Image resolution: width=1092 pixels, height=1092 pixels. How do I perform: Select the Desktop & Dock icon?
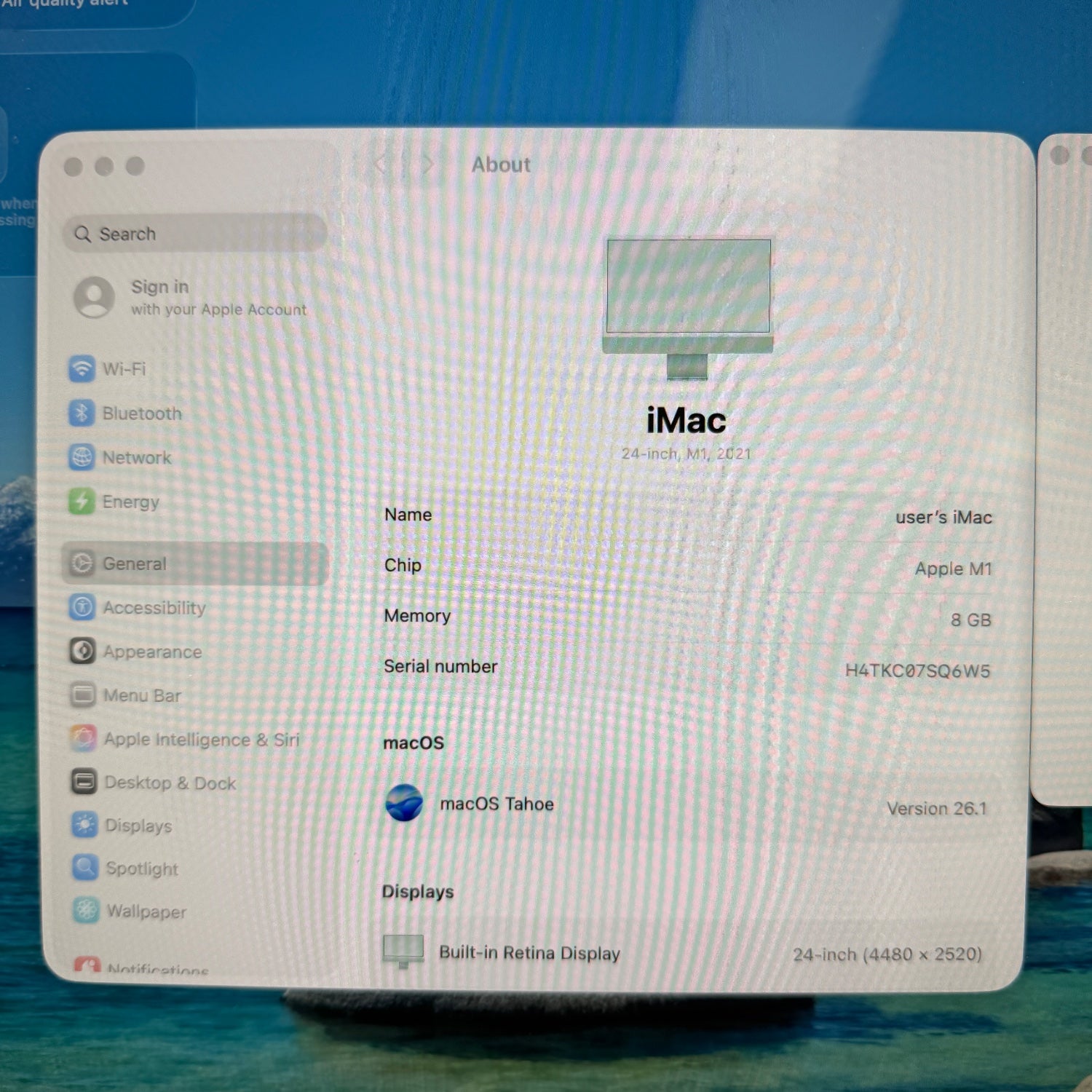pyautogui.click(x=84, y=782)
